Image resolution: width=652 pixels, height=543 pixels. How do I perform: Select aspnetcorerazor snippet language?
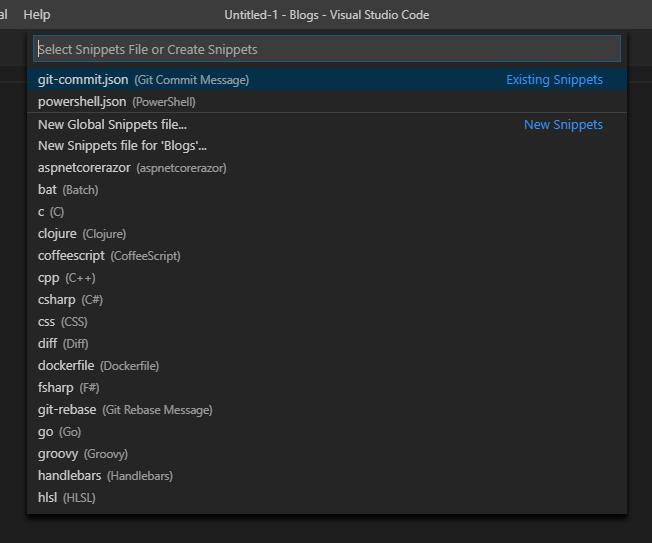pyautogui.click(x=327, y=168)
